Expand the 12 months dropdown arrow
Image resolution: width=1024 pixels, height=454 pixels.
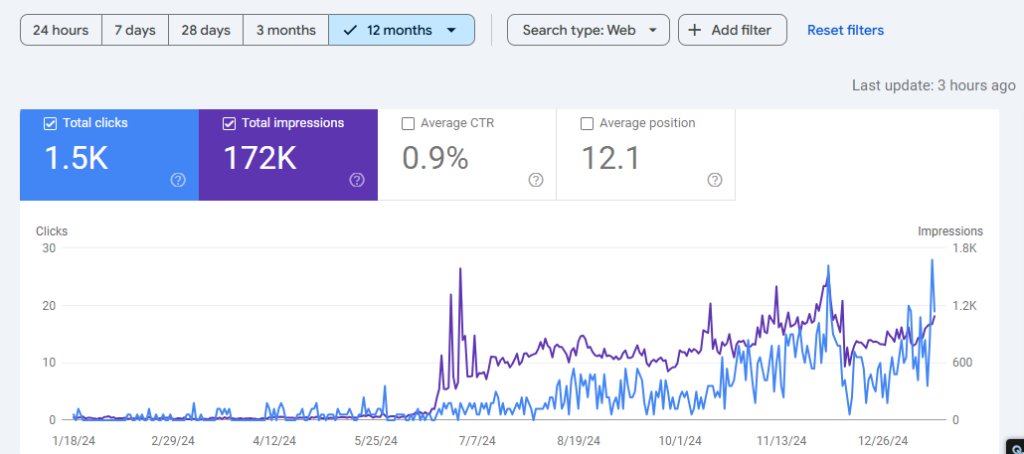(451, 30)
